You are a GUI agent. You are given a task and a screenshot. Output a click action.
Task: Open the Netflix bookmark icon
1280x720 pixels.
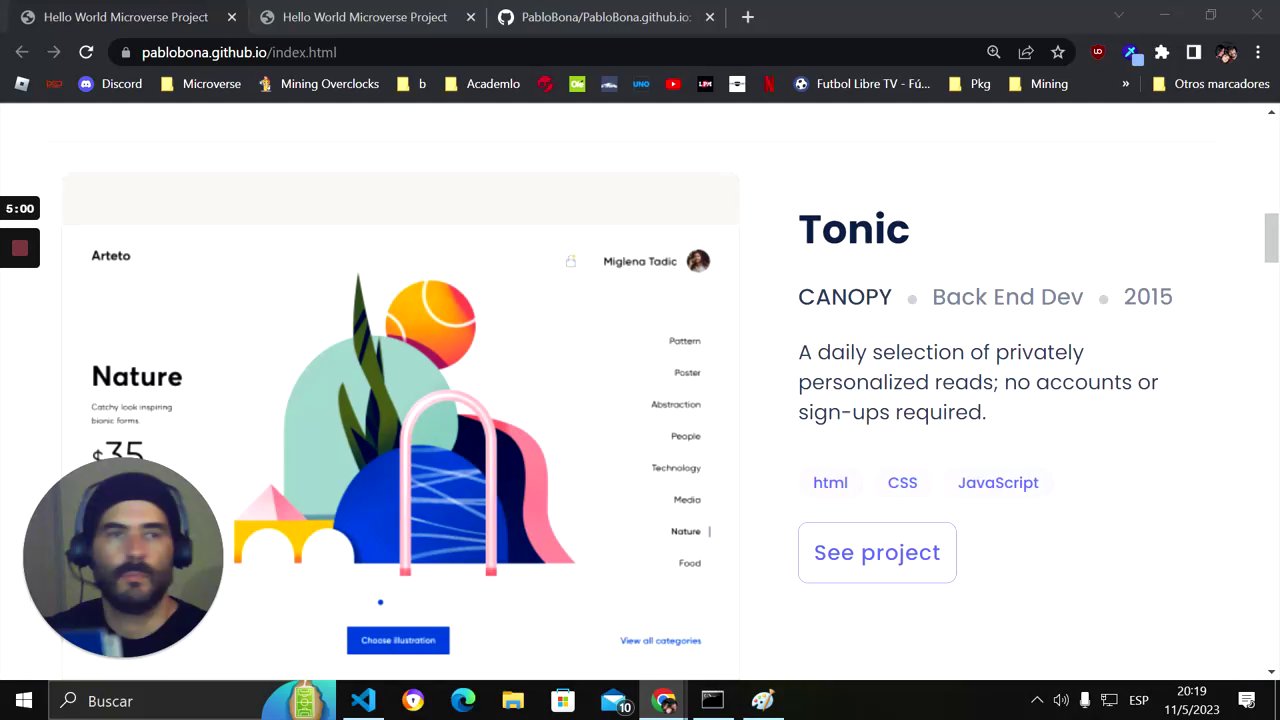pyautogui.click(x=769, y=84)
